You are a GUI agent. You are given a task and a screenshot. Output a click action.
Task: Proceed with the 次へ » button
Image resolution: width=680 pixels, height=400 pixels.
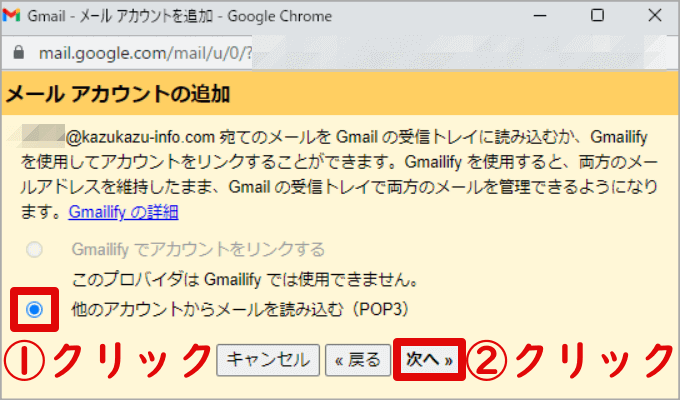(429, 359)
